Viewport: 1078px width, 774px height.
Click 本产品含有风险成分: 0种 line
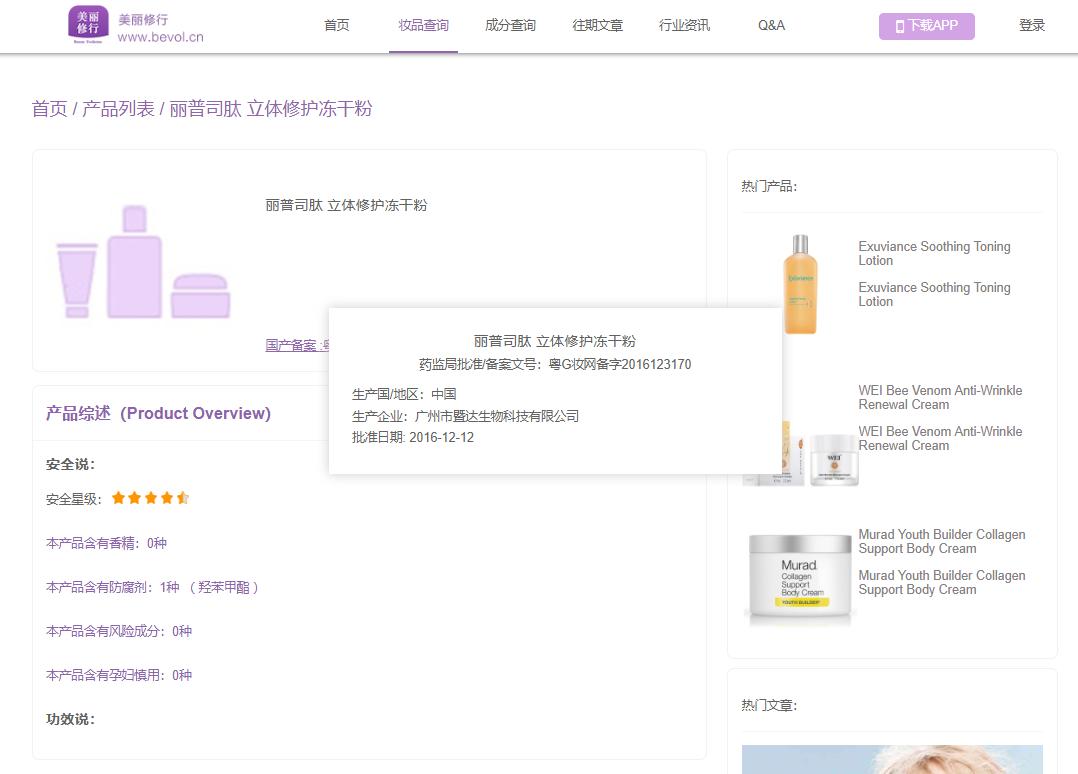pos(119,631)
